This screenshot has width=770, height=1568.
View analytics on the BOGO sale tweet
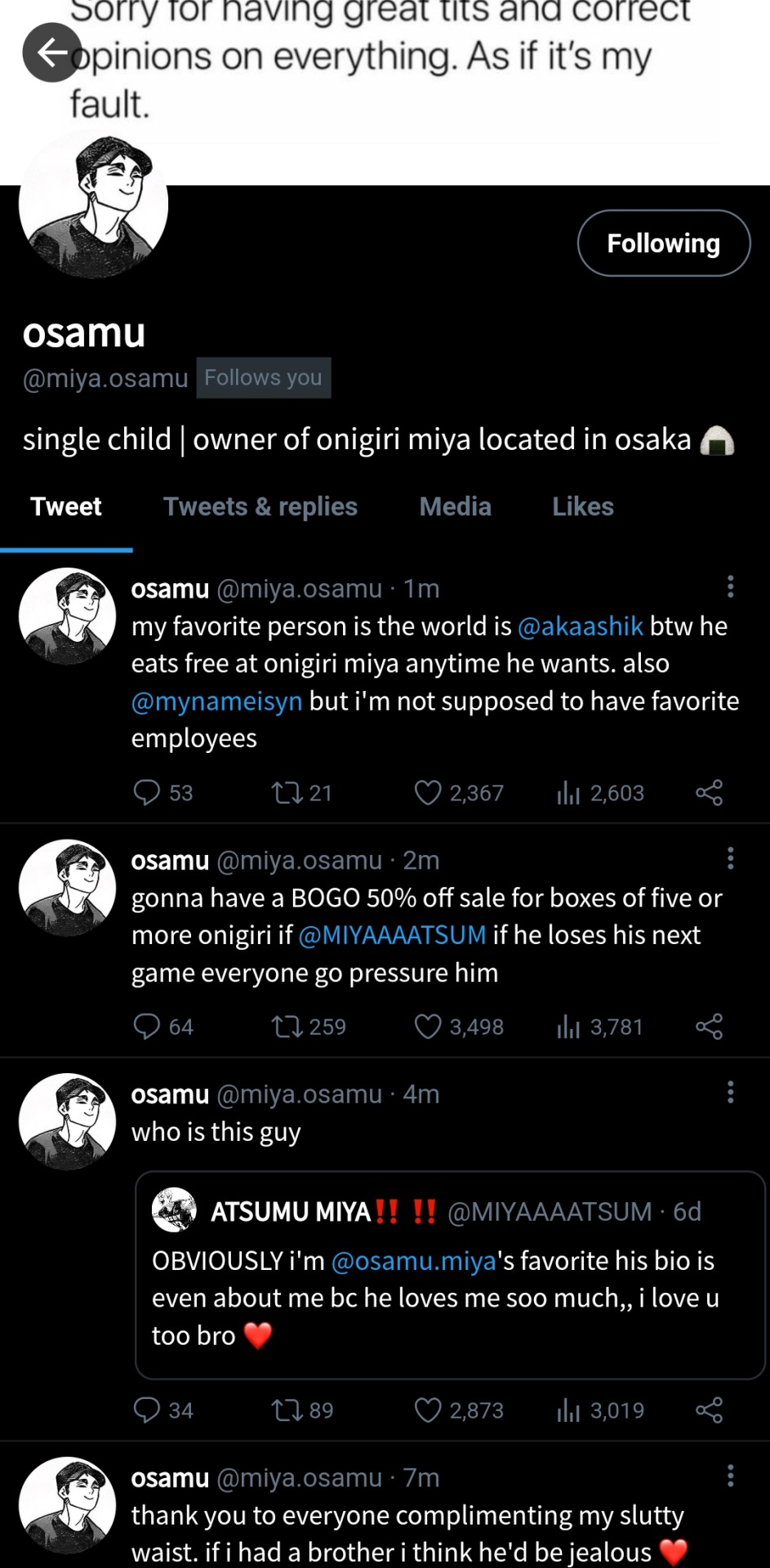tap(568, 1027)
